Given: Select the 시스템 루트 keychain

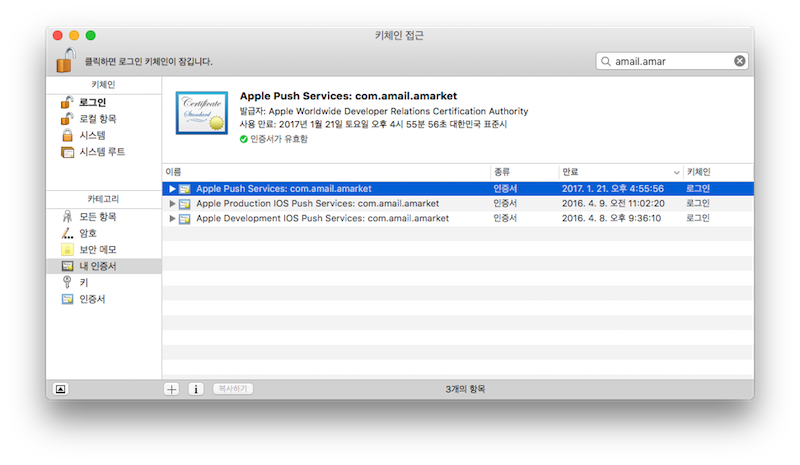Looking at the screenshot, I should point(104,152).
